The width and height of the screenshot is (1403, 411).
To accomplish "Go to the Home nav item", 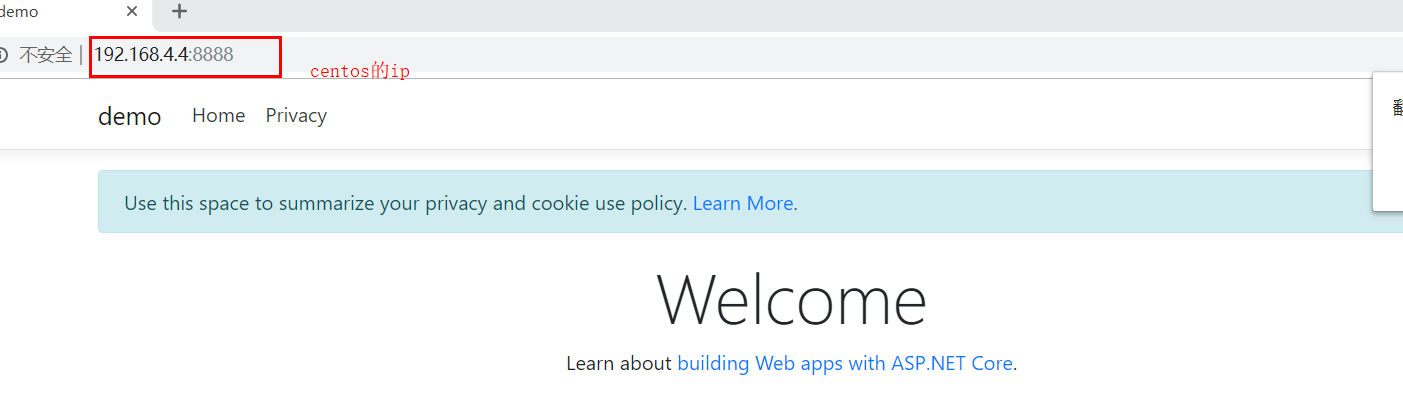I will pyautogui.click(x=218, y=116).
